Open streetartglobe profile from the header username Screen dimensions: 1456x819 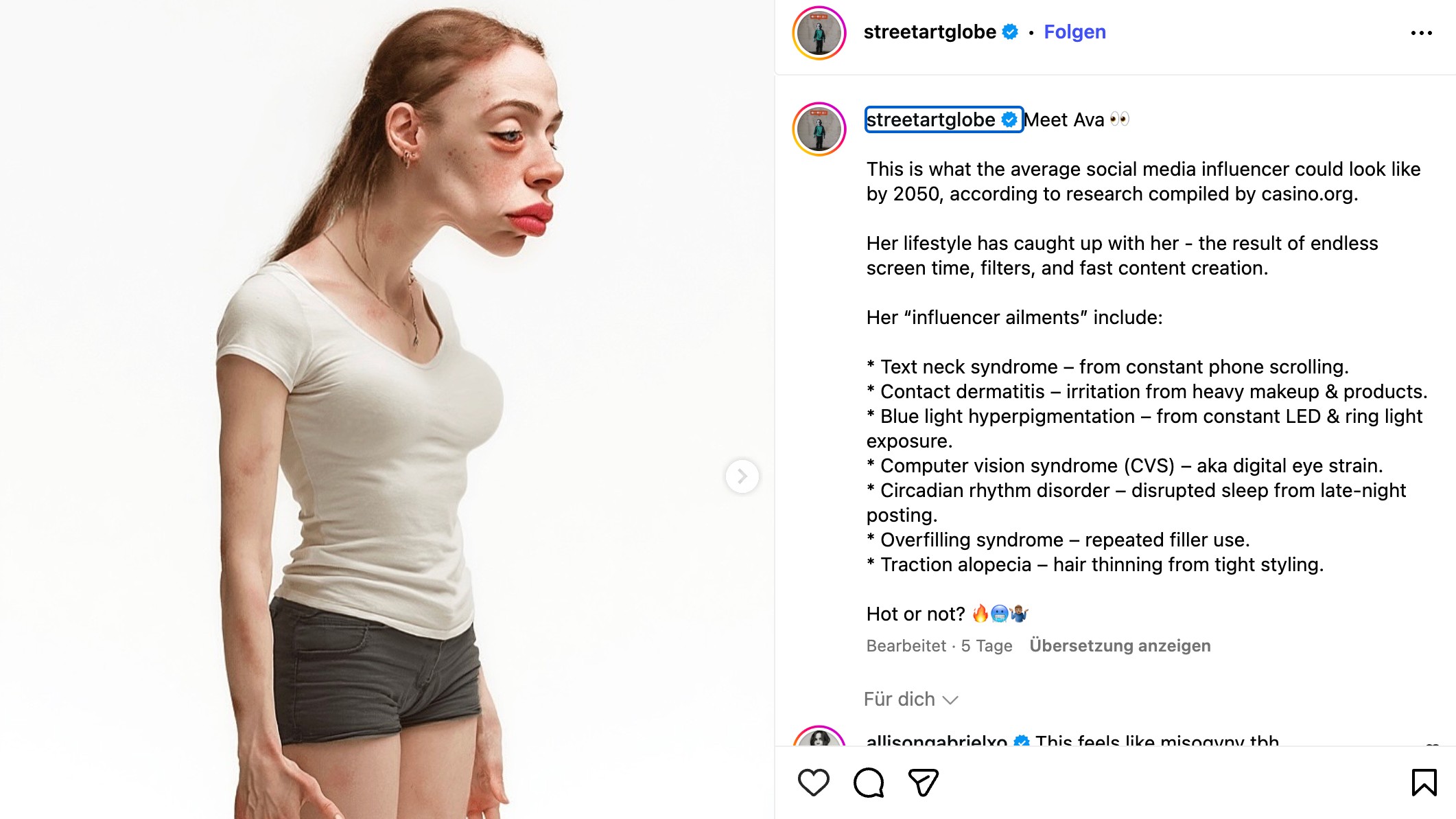coord(929,32)
